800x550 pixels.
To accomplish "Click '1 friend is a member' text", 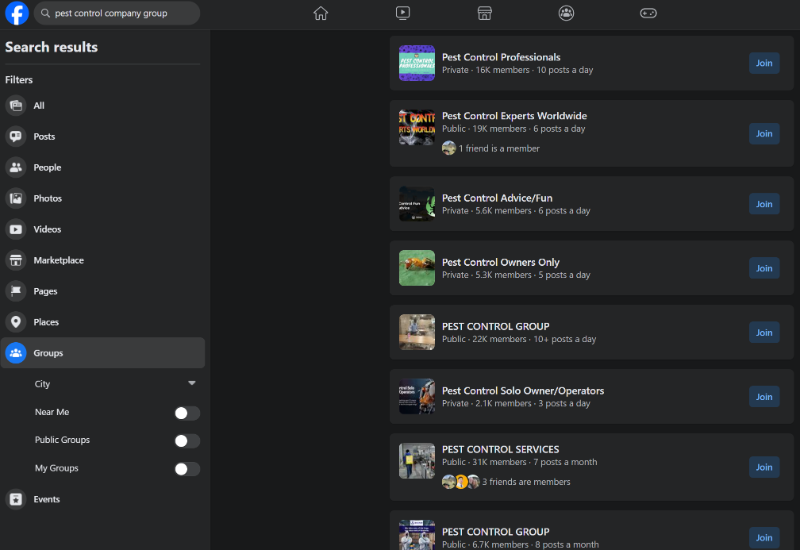I will (x=499, y=148).
